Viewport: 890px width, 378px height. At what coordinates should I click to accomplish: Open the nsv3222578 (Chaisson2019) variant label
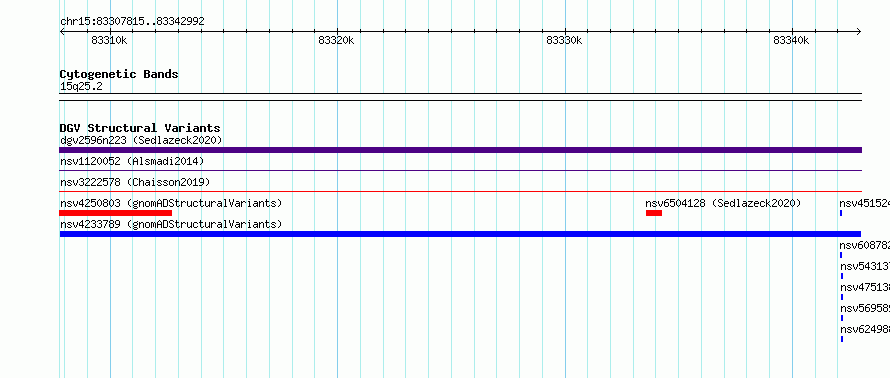point(135,183)
